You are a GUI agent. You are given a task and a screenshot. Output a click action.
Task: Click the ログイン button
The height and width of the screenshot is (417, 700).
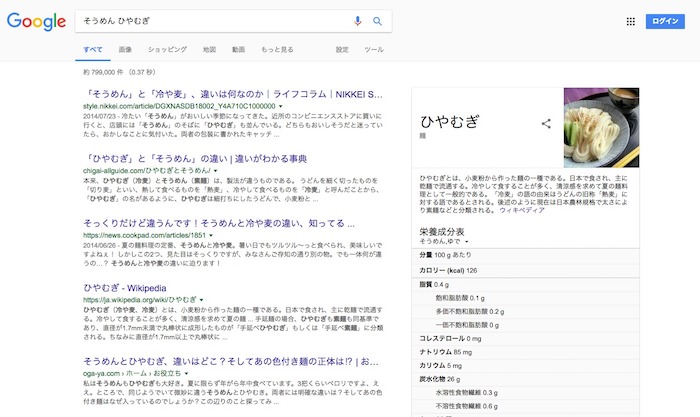click(665, 21)
